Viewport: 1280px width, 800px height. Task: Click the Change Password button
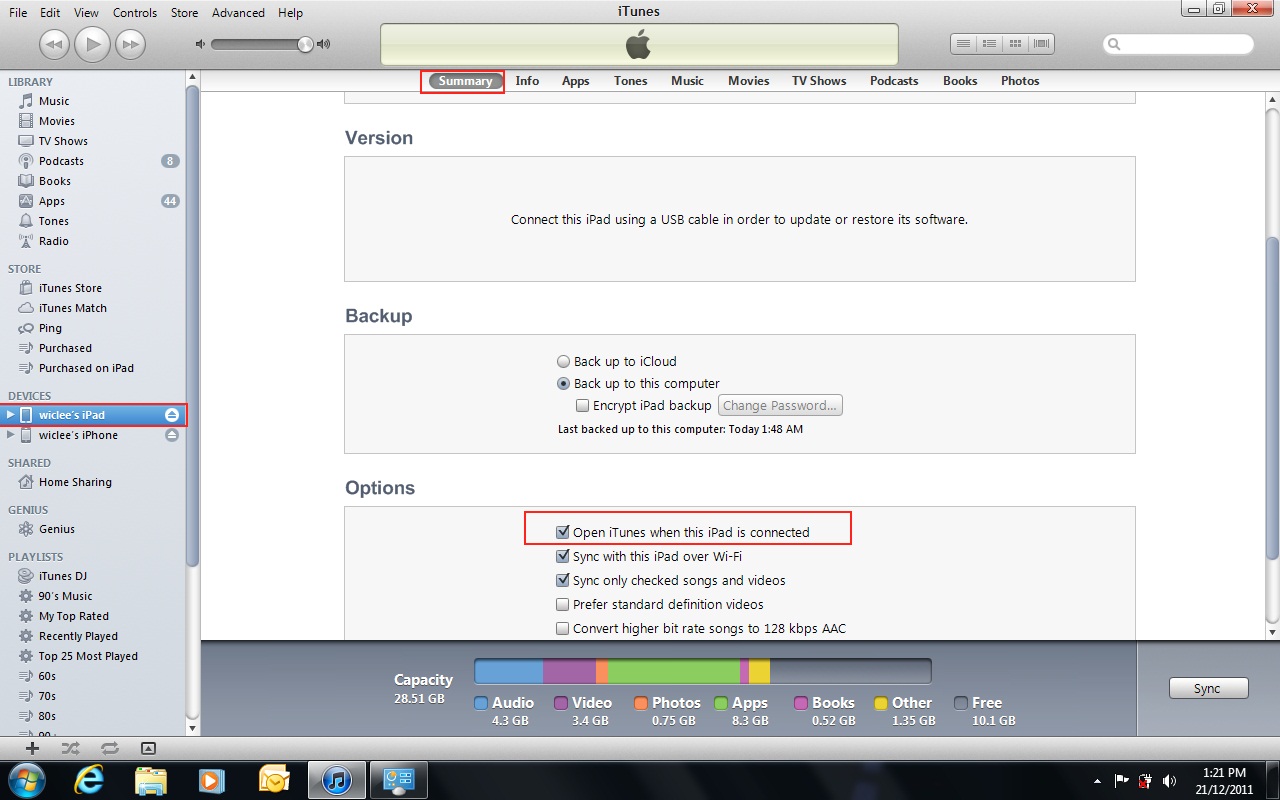click(780, 405)
